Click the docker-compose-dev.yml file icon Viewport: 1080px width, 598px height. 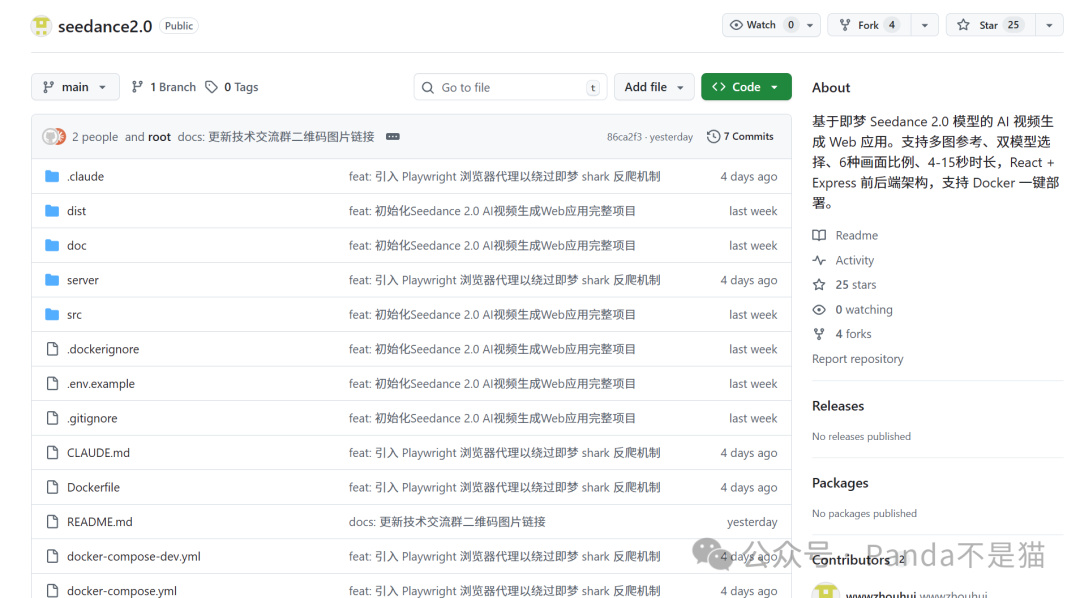[52, 556]
